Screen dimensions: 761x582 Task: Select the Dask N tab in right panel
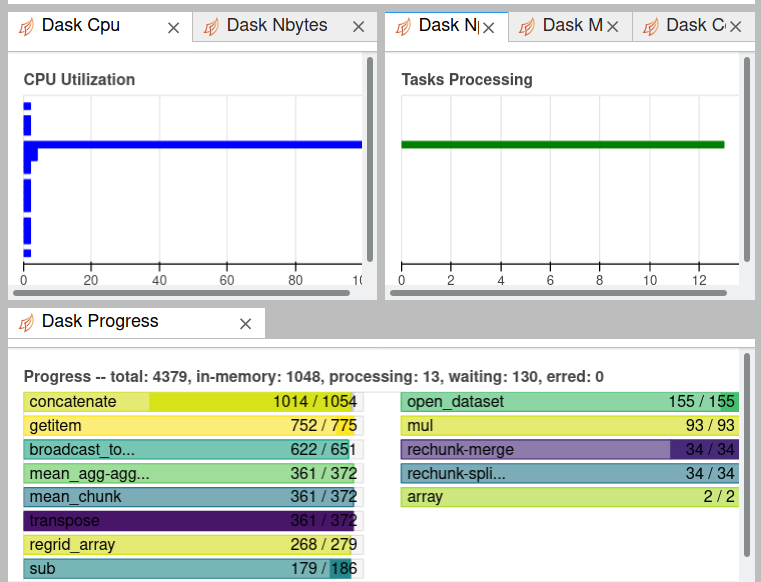[x=447, y=26]
